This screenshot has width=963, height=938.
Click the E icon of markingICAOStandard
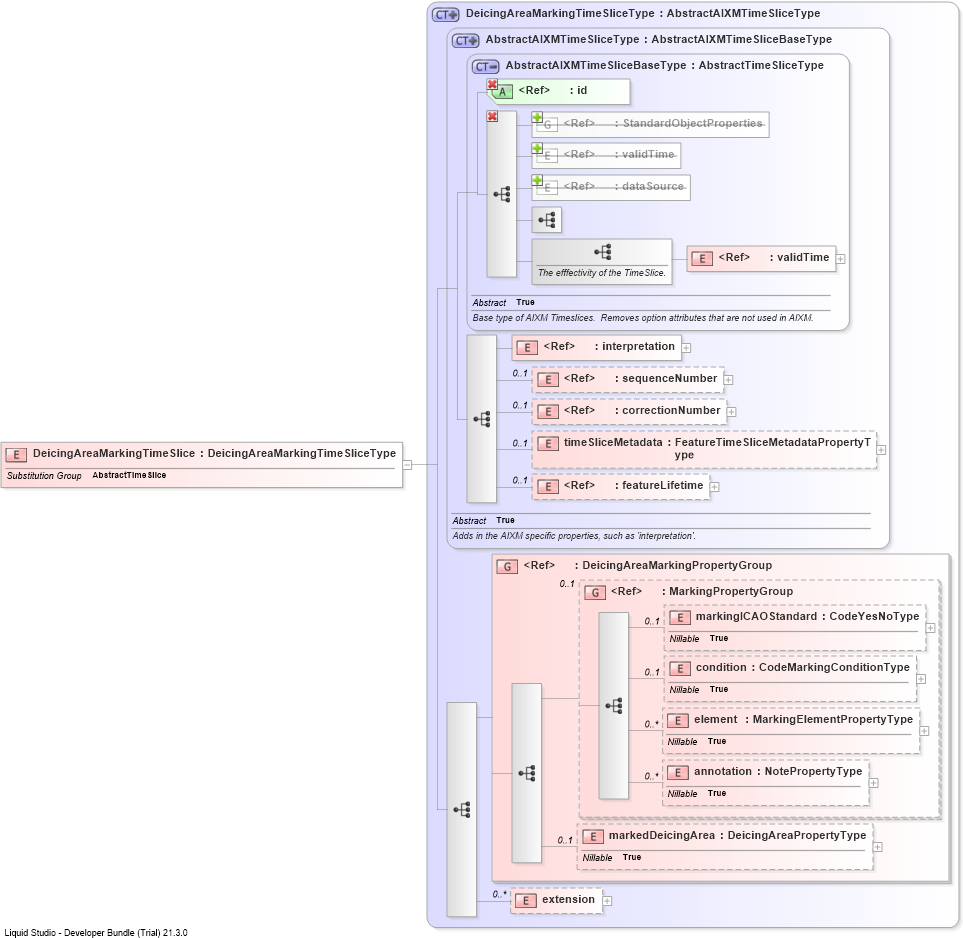[679, 618]
